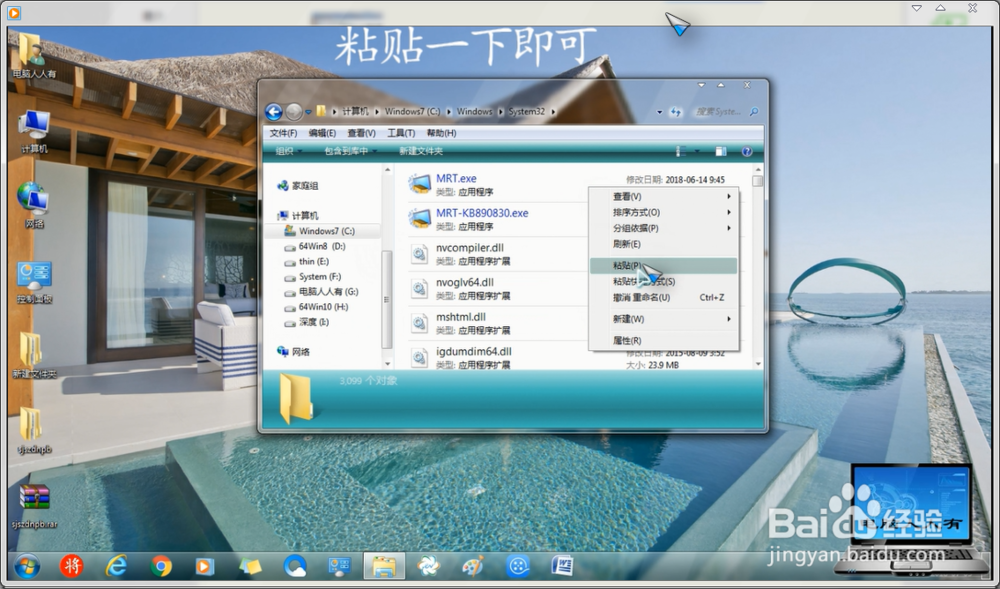Open 分组依据(P) submenu in context menu

(663, 228)
